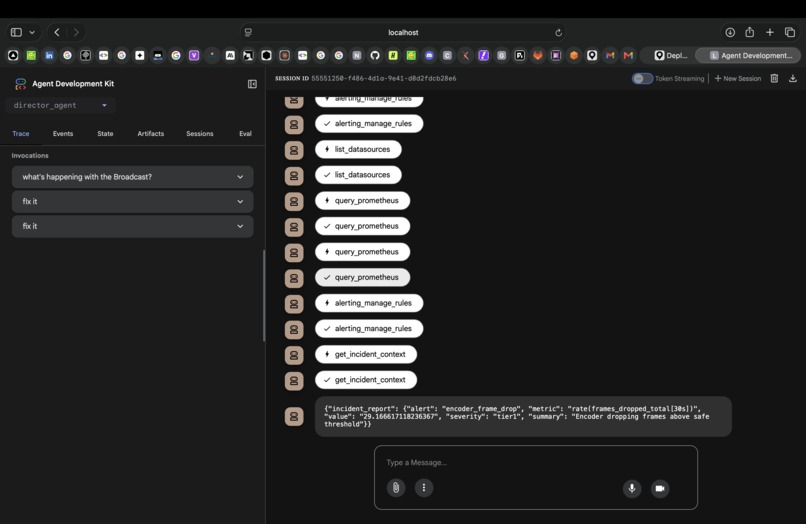This screenshot has width=806, height=524.
Task: Open the Discord bookmark
Action: click(429, 56)
